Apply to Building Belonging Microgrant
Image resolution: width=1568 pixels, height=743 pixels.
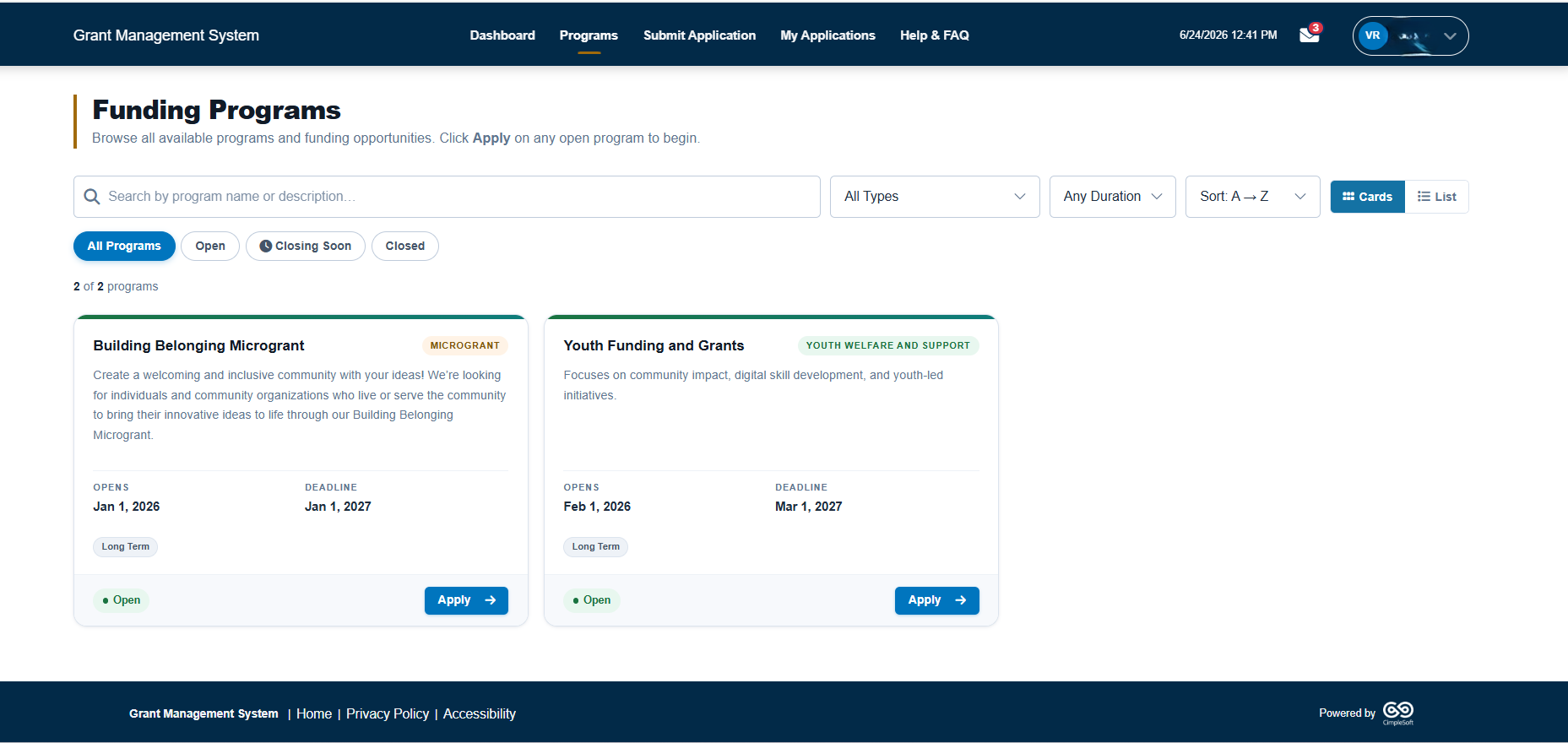pyautogui.click(x=466, y=600)
